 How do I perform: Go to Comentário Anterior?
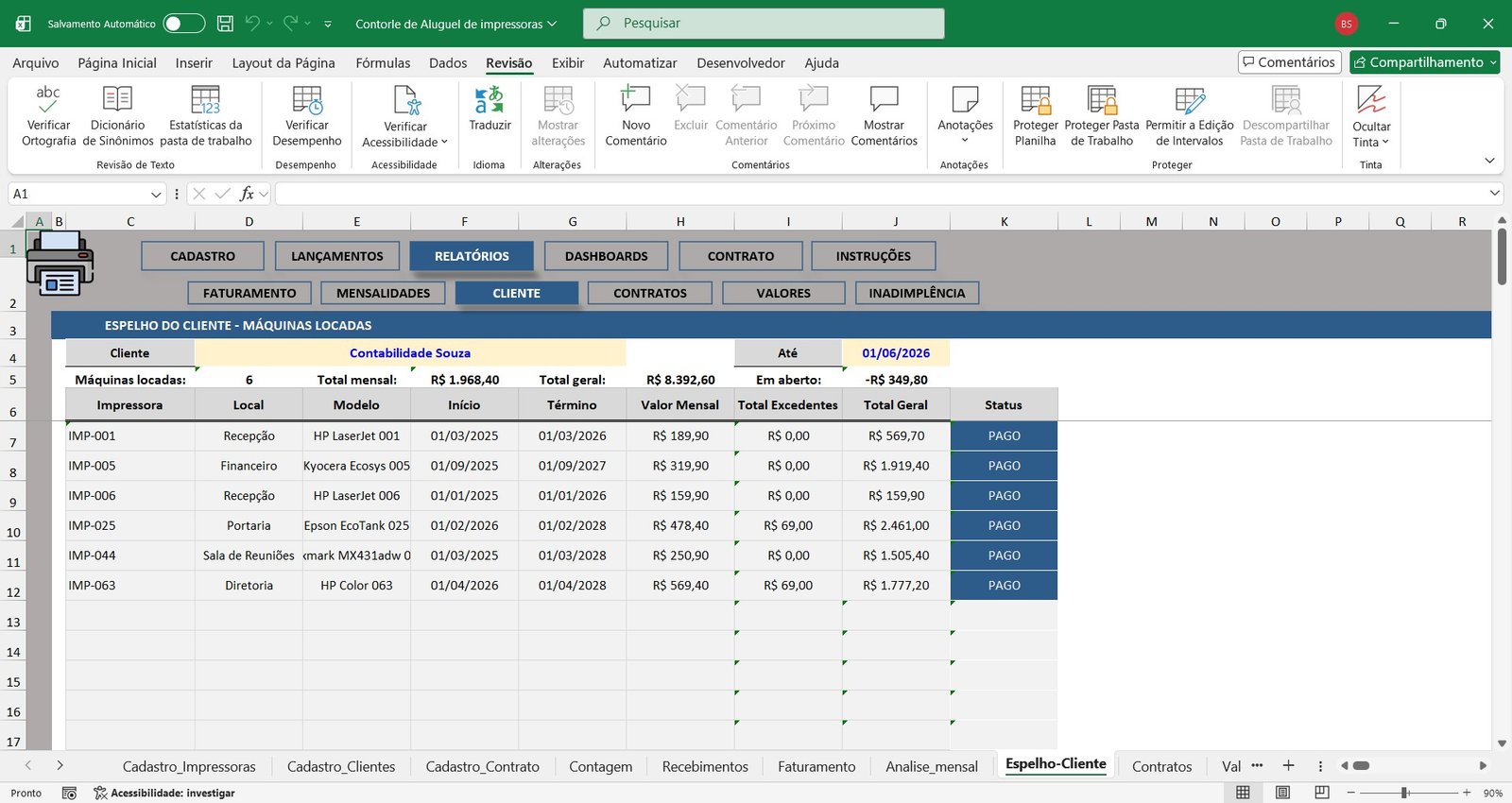coord(747,115)
